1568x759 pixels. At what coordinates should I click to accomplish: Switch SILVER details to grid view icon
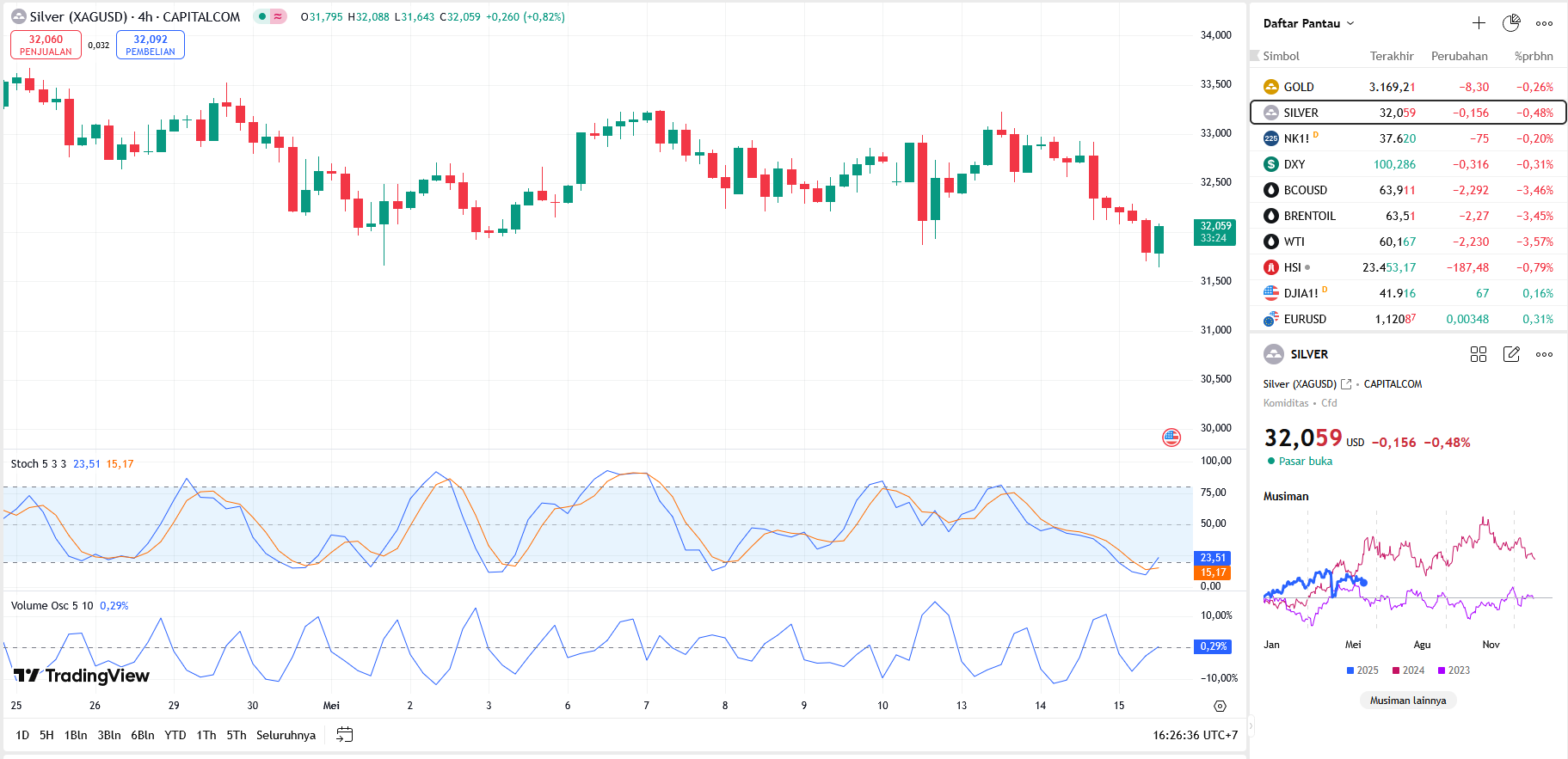(x=1479, y=354)
